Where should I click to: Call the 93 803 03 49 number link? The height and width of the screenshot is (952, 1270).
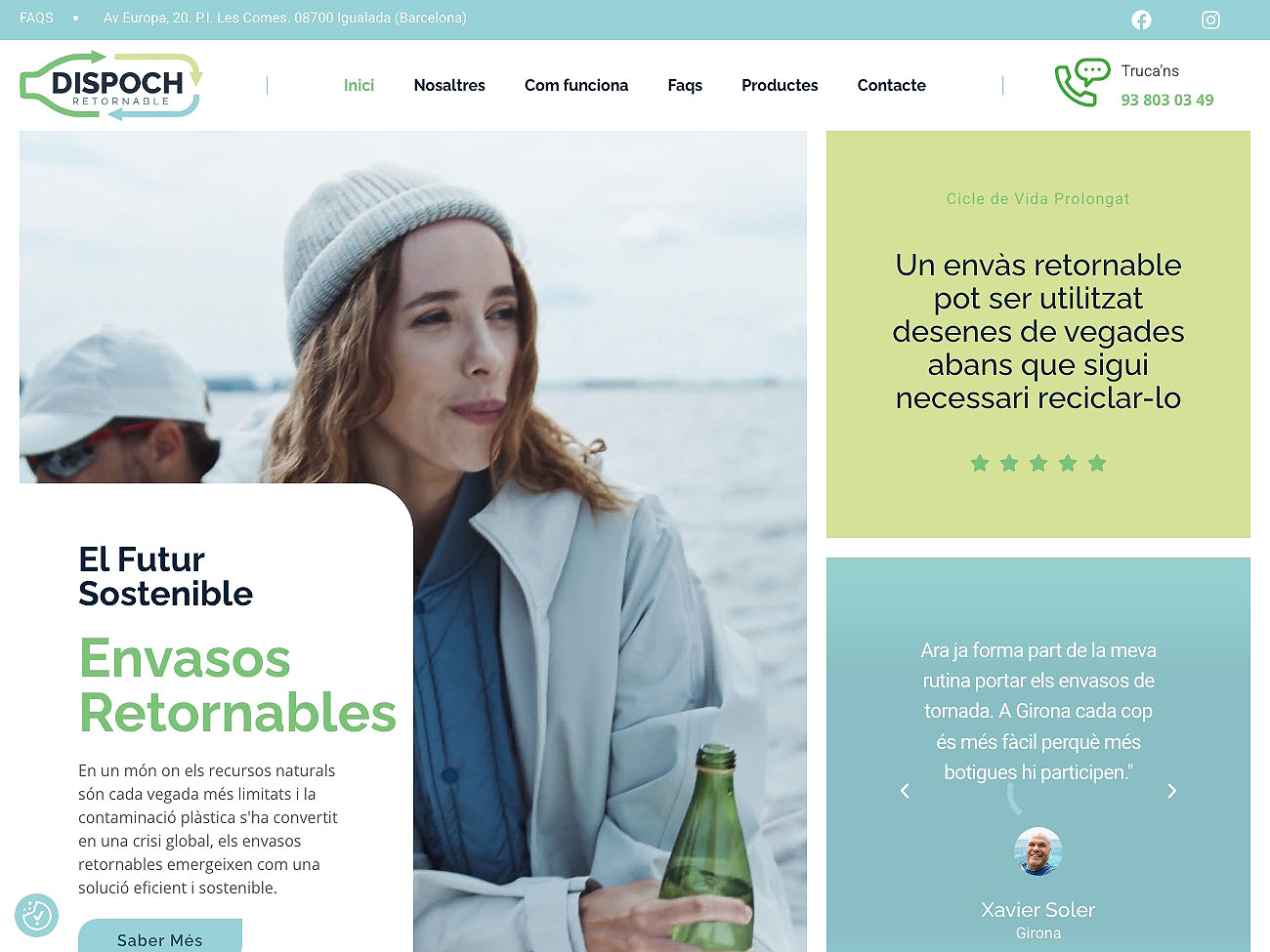coord(1166,100)
